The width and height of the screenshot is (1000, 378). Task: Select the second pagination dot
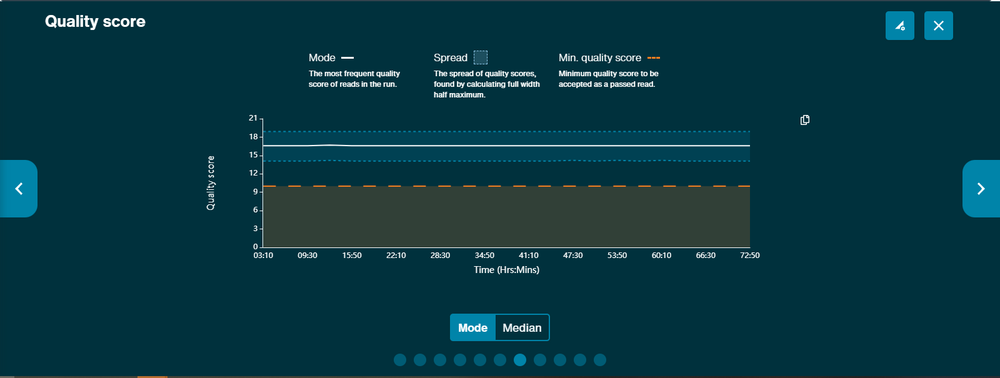pos(420,360)
